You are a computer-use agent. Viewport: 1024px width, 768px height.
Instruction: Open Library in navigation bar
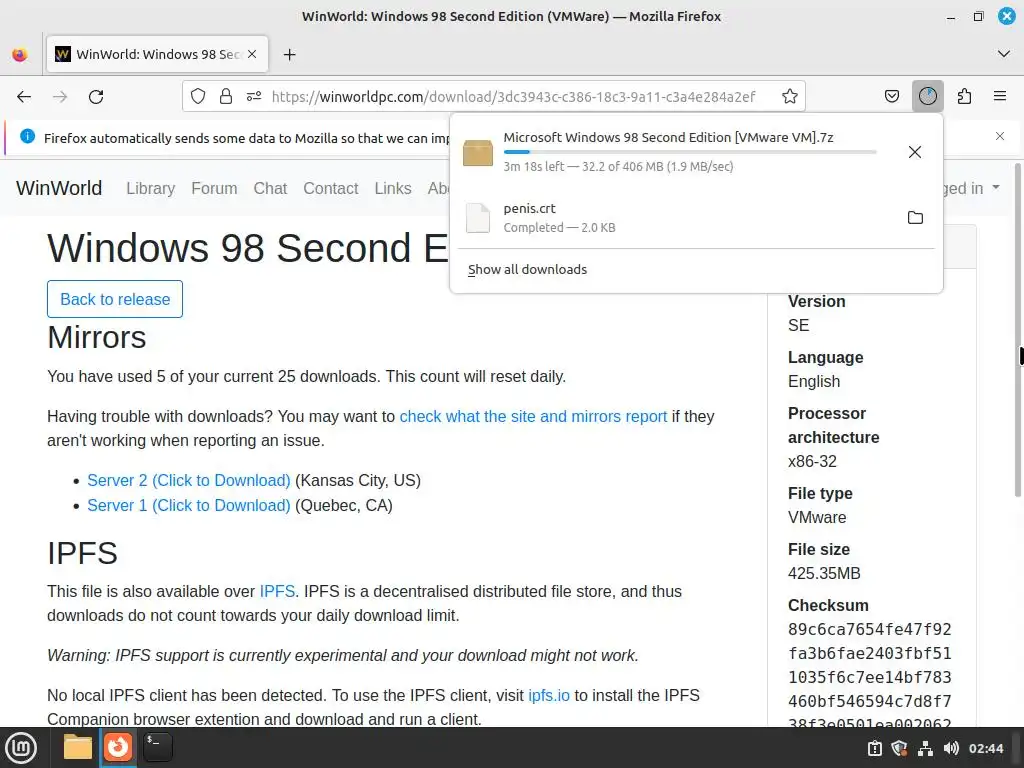151,188
